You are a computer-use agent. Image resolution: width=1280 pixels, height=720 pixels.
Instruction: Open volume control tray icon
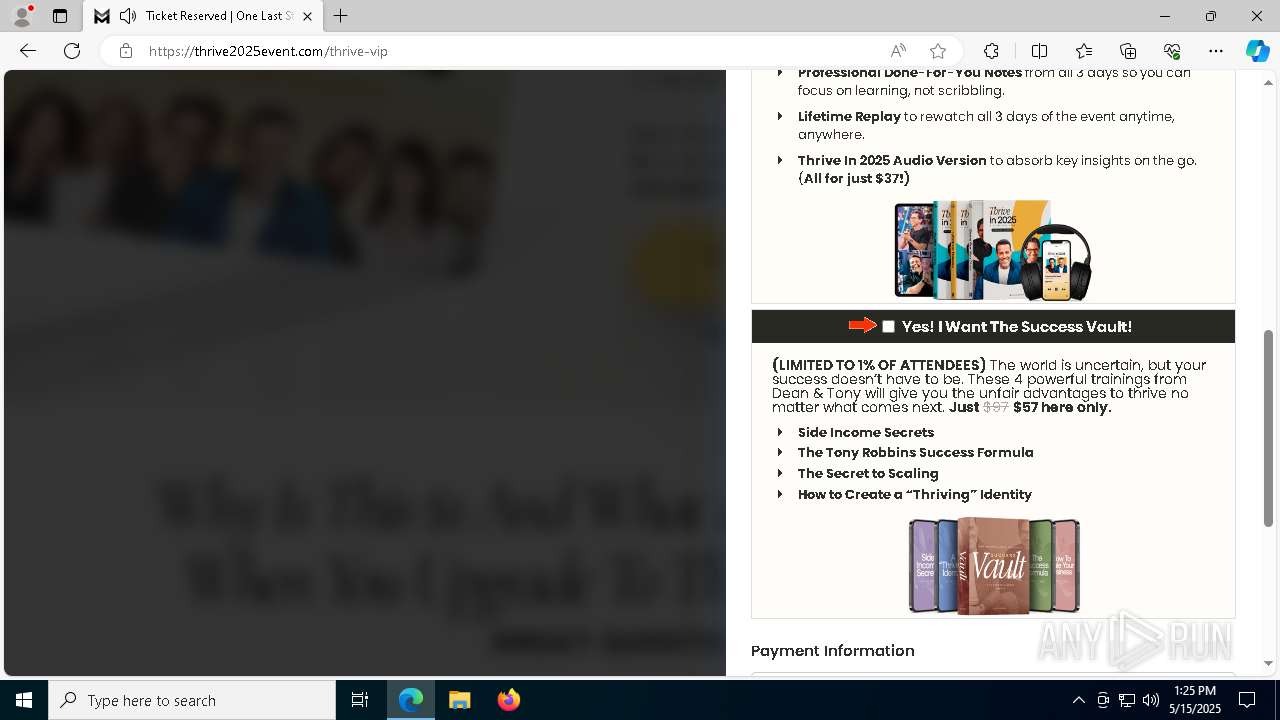(x=1151, y=700)
